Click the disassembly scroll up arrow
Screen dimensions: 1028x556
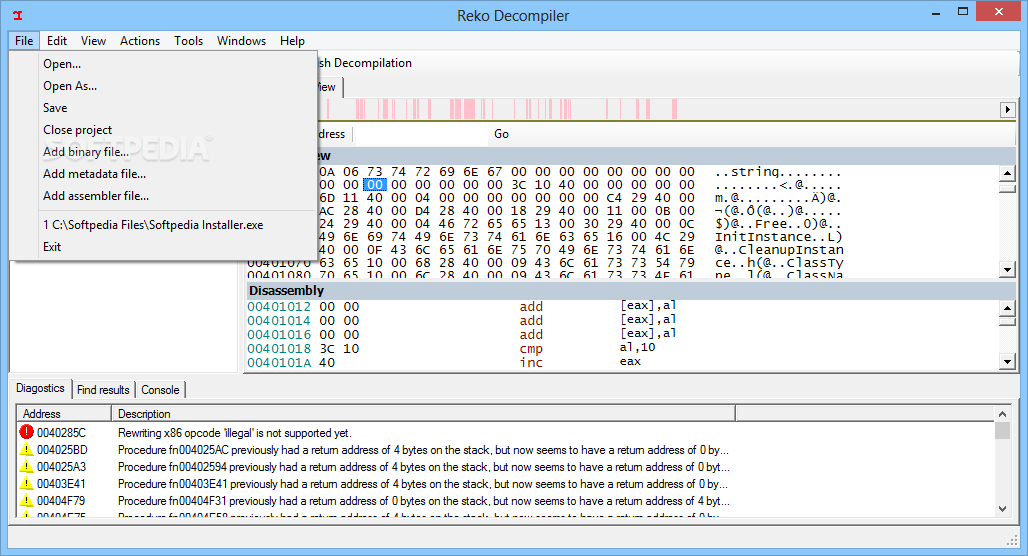tap(1008, 308)
